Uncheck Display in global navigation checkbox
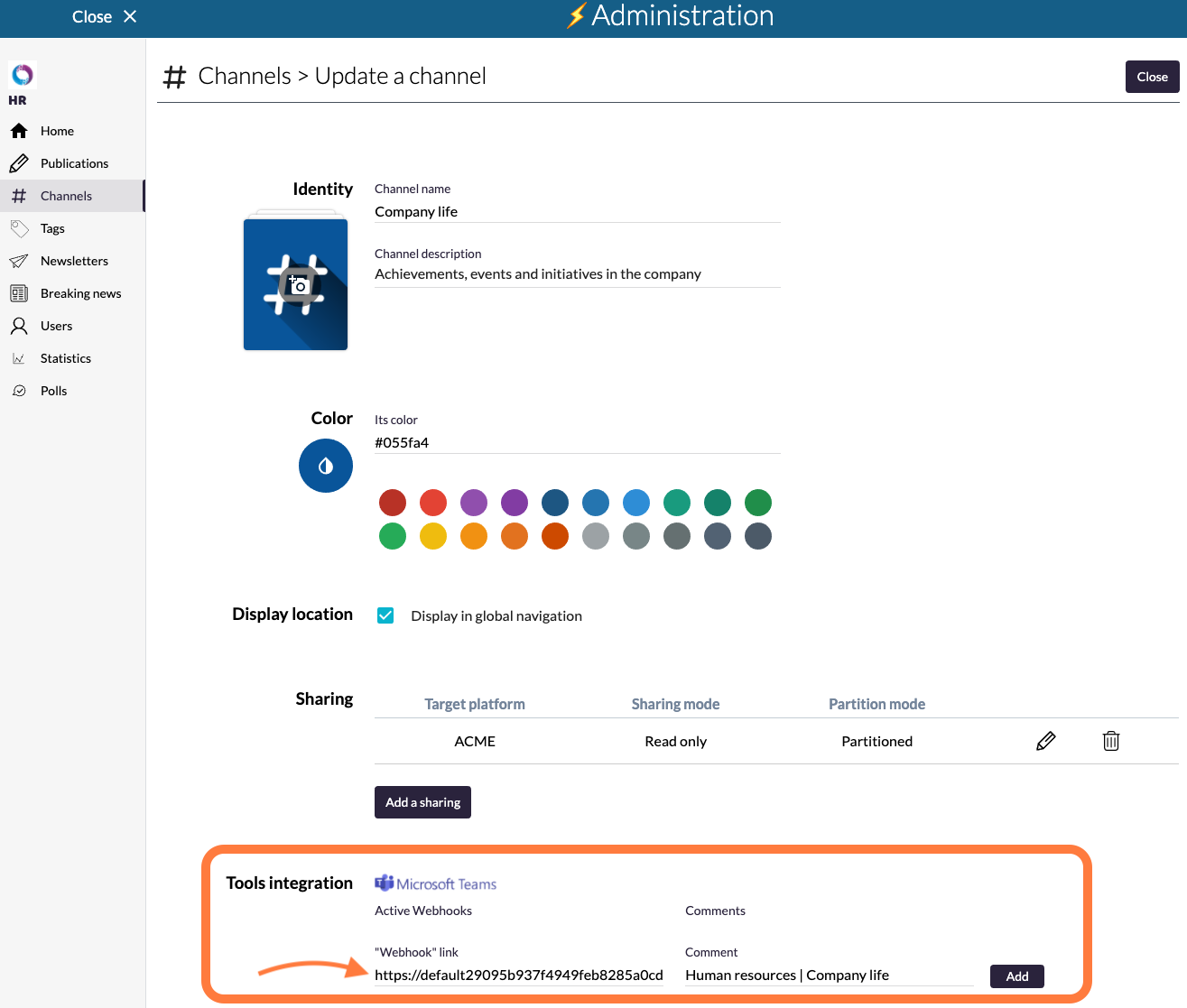 click(x=385, y=615)
